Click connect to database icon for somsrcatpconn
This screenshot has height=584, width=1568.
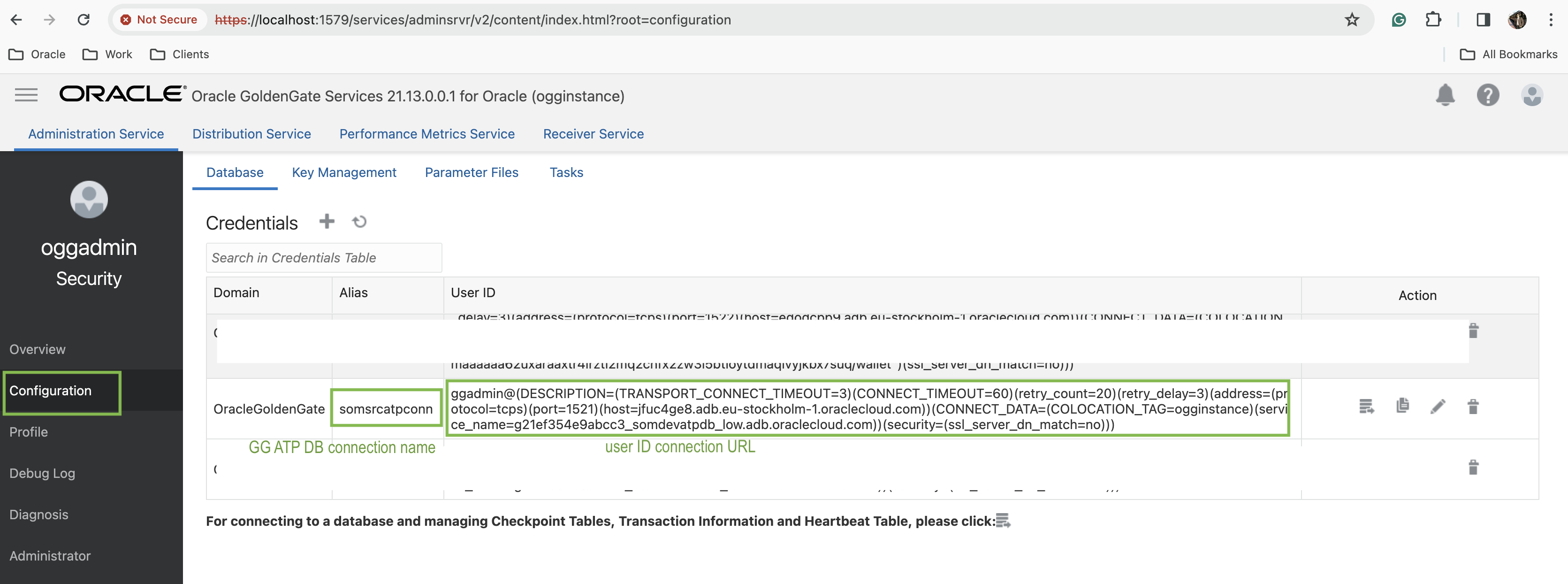[x=1367, y=406]
